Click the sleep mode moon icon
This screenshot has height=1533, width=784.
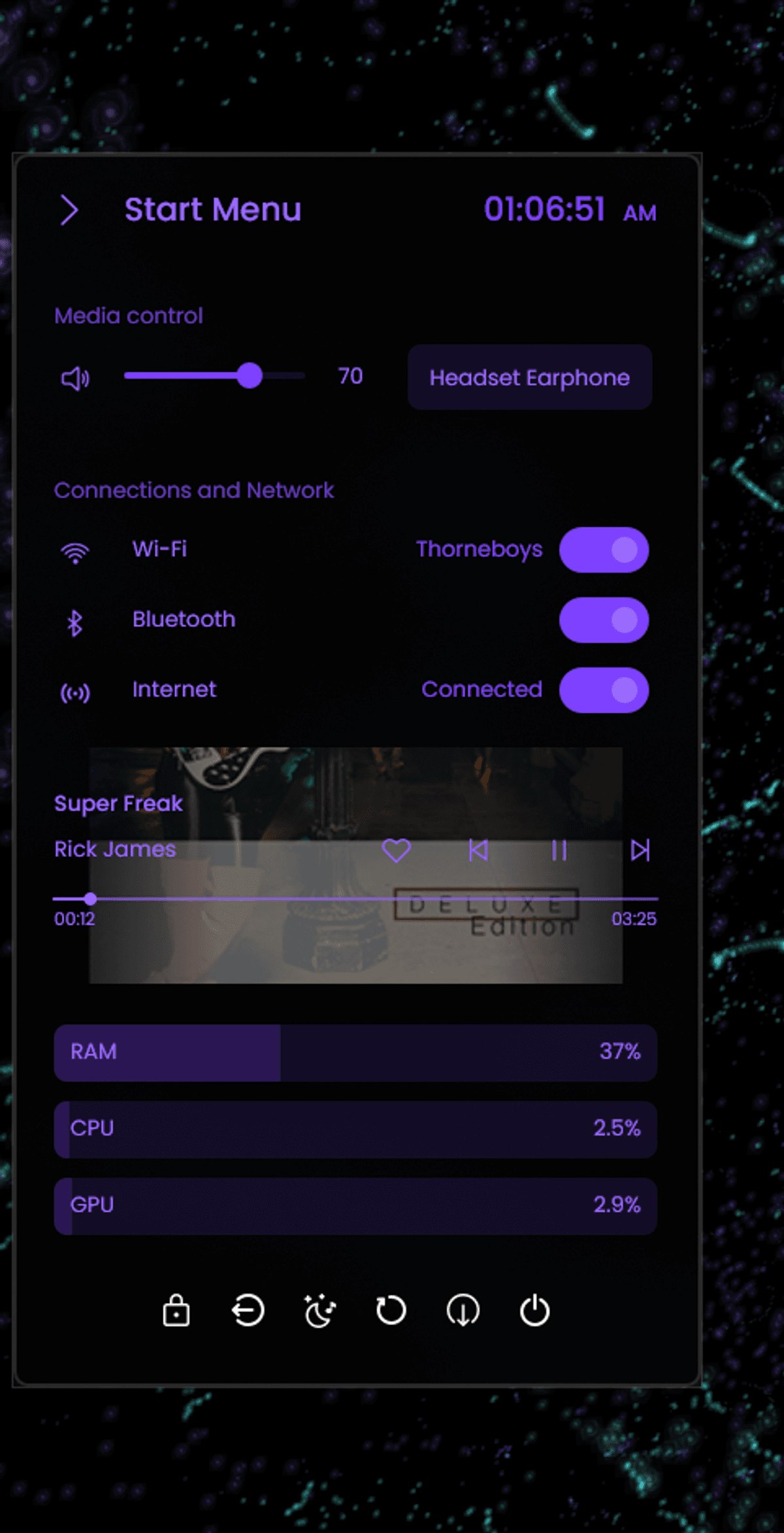point(319,1310)
